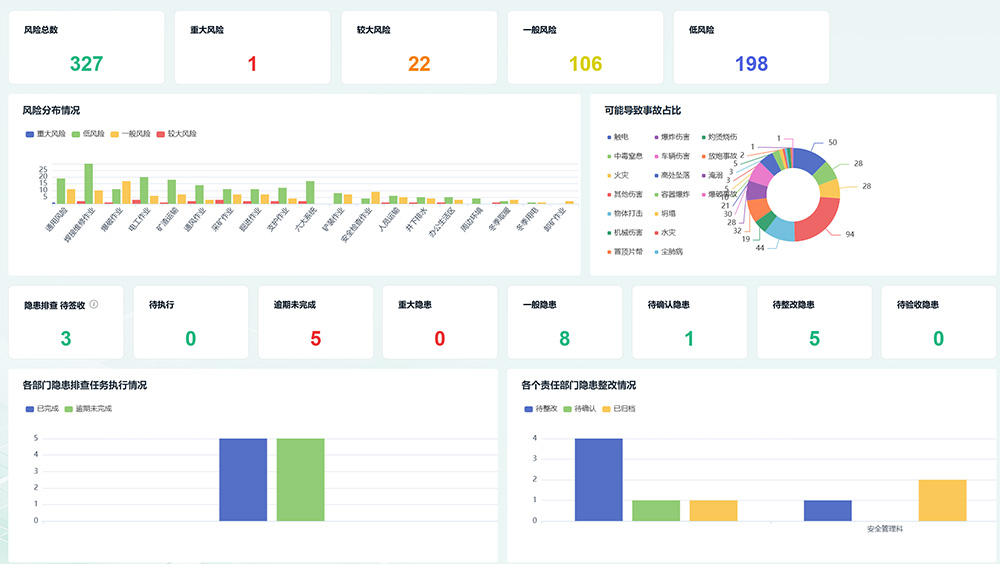Click the 人员运输 axis label
Screen dimensions: 1000x564
tap(389, 219)
